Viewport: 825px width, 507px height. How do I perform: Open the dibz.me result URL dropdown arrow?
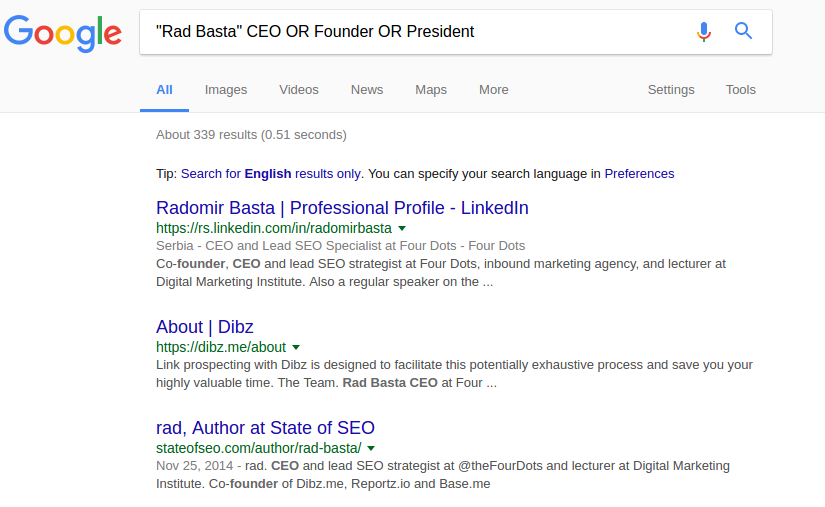coord(296,348)
